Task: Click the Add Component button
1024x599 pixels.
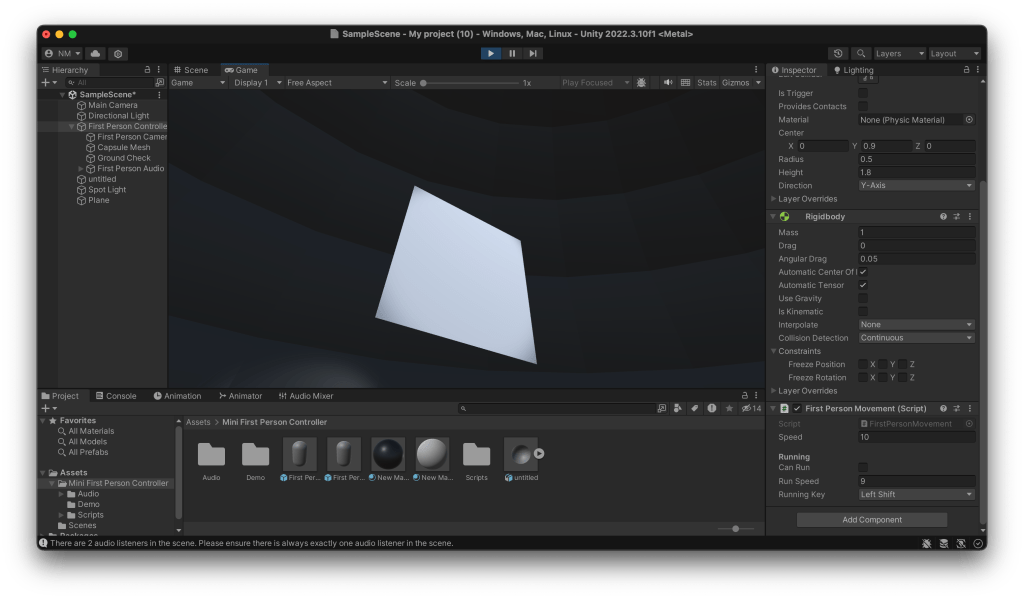Action: click(871, 520)
